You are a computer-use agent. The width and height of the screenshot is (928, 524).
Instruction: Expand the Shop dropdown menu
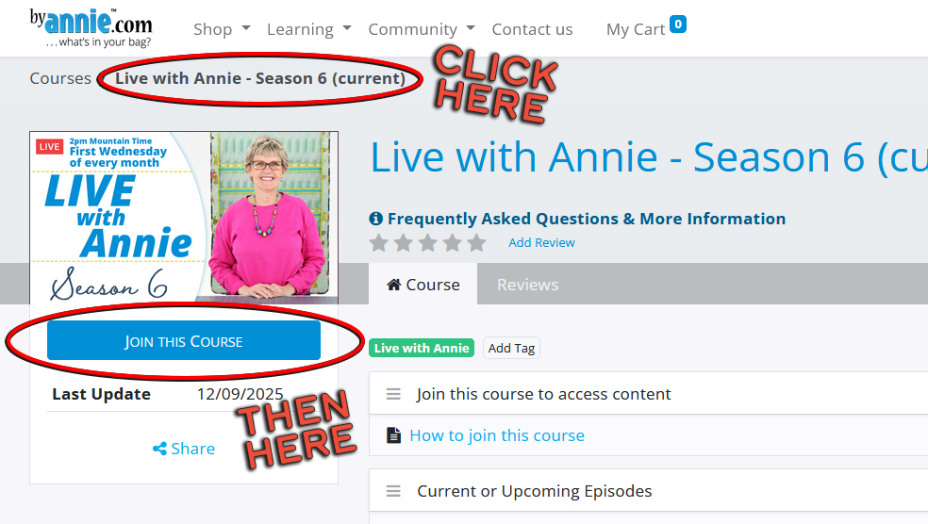click(x=221, y=29)
